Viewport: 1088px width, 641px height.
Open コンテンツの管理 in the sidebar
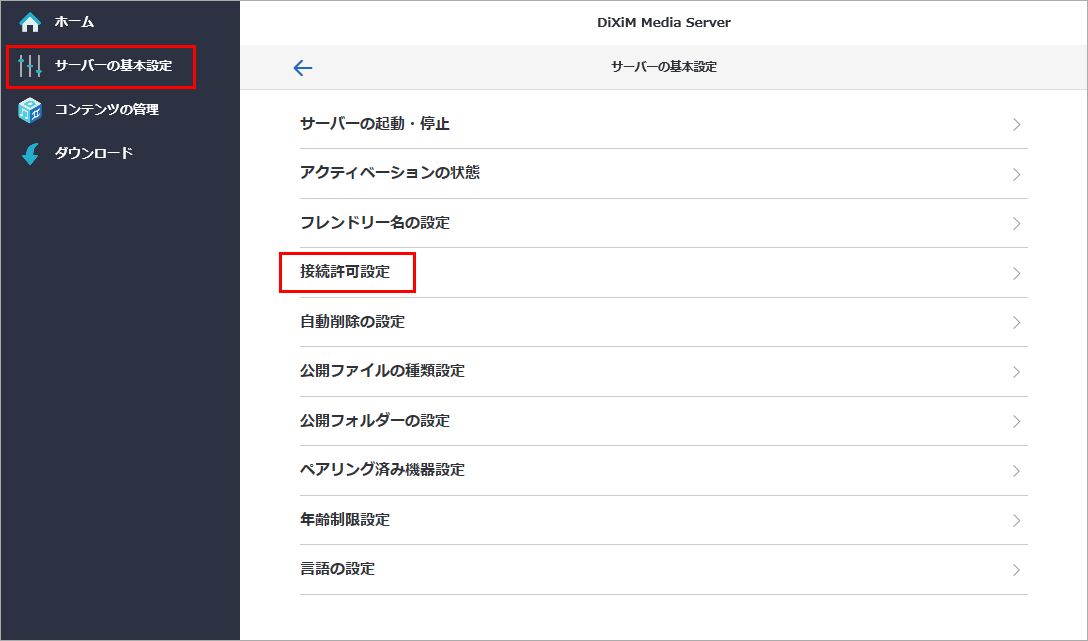pyautogui.click(x=107, y=110)
